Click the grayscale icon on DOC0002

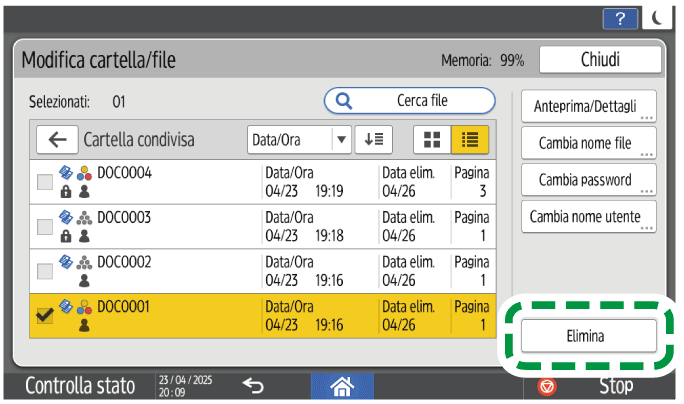84,262
